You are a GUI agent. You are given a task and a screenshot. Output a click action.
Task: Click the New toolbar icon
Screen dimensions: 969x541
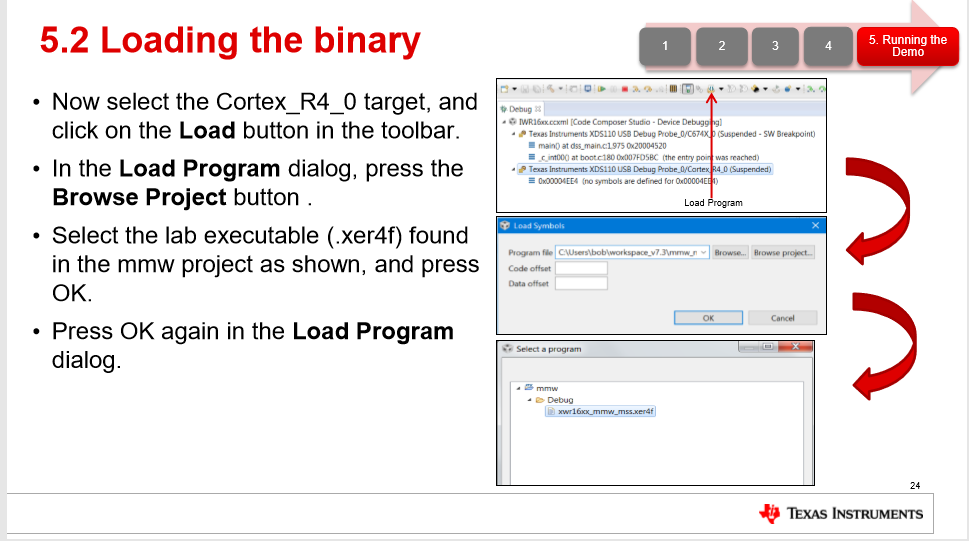click(x=504, y=89)
